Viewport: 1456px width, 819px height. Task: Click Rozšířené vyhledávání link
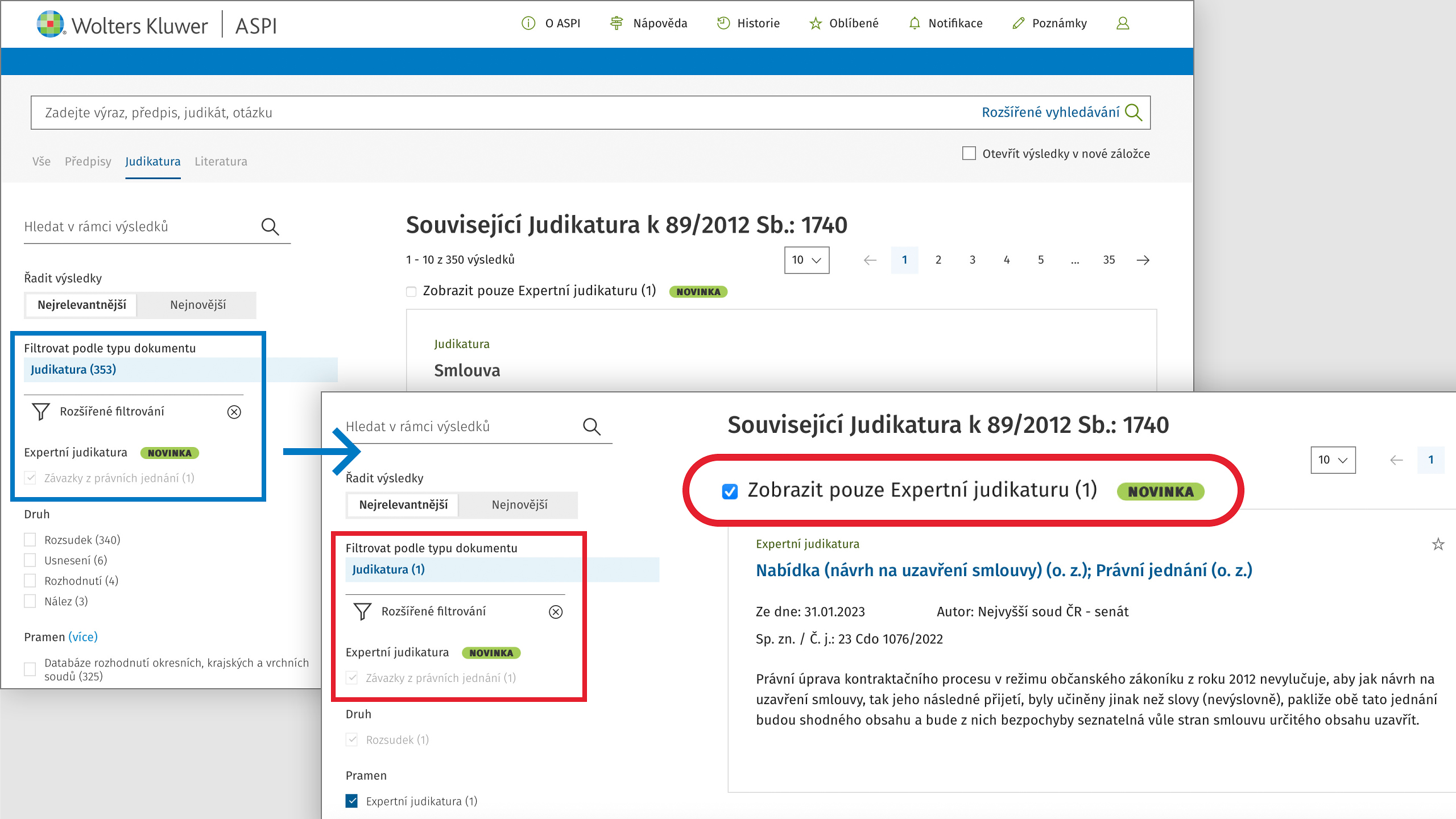point(1050,112)
